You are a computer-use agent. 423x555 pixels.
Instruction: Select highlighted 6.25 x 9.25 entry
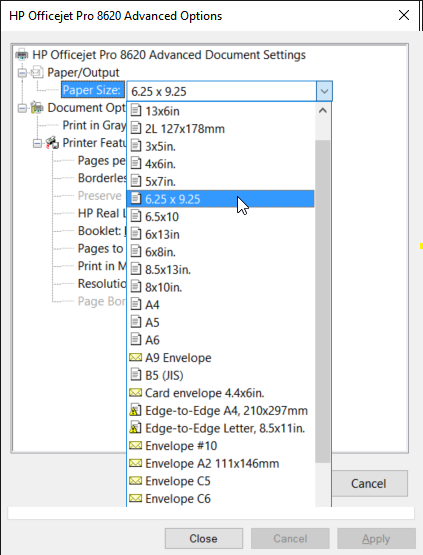[x=220, y=199]
